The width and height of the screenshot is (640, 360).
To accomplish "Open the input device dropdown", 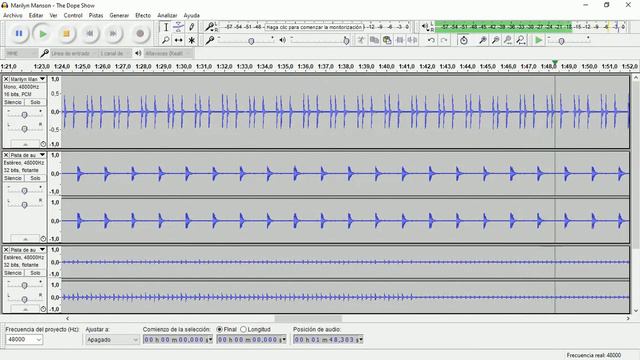I will [x=74, y=53].
